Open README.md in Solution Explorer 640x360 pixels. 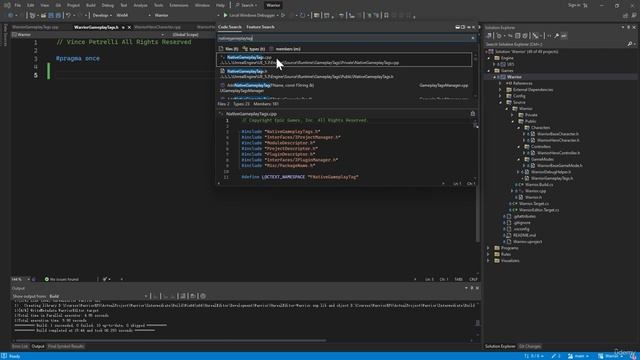tap(524, 235)
